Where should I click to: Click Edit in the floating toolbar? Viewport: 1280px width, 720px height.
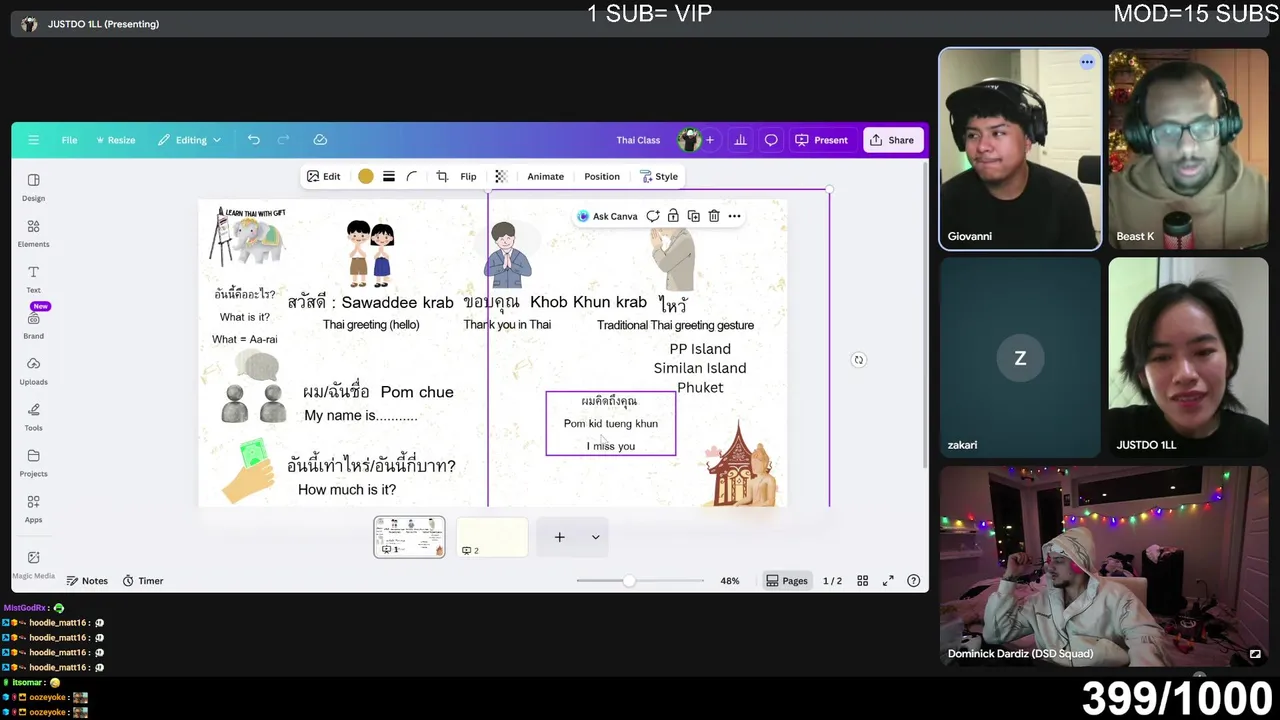coord(323,176)
